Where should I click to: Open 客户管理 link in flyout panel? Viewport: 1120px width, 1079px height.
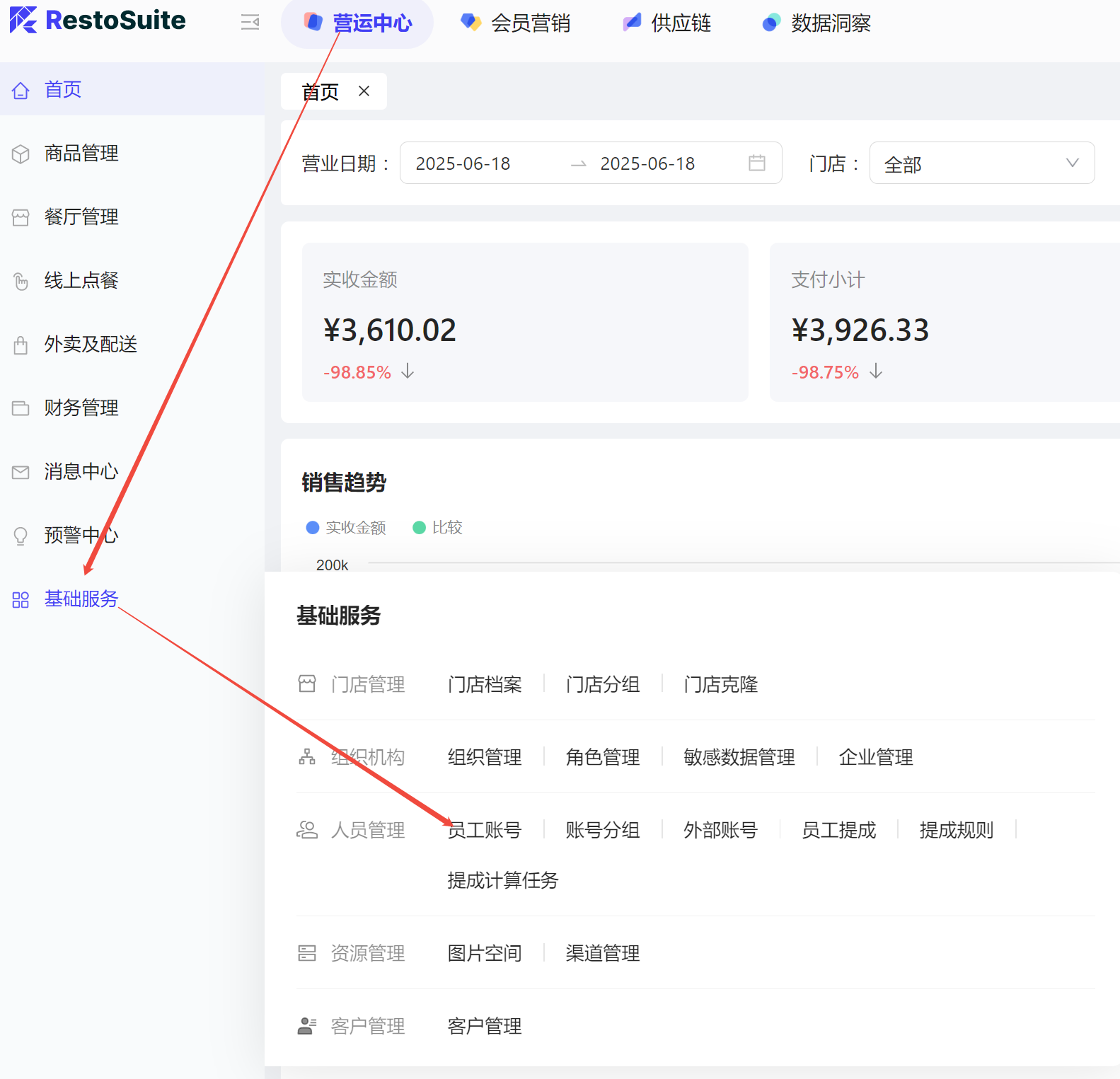click(x=485, y=1026)
